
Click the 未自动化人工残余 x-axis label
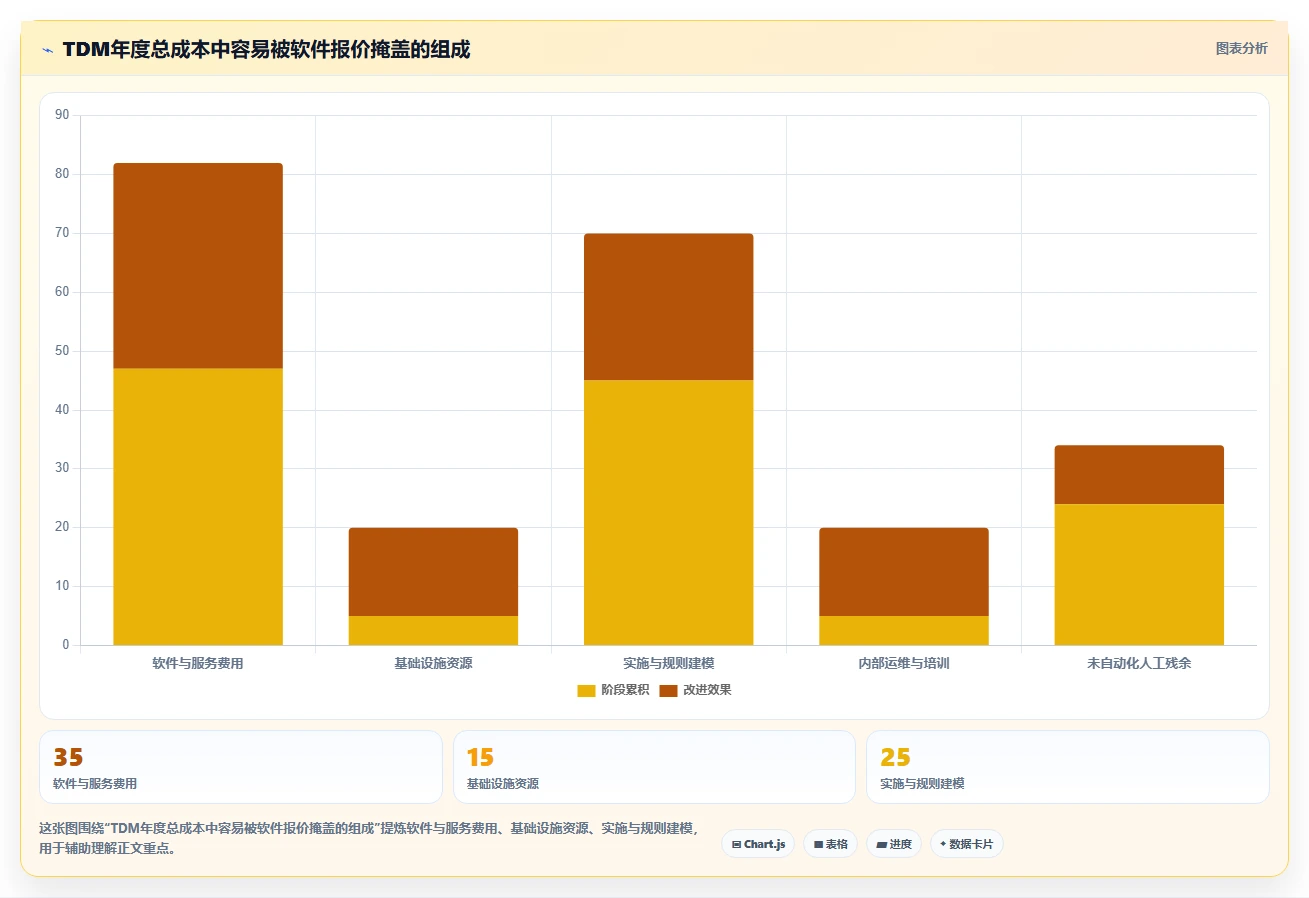pos(1139,663)
